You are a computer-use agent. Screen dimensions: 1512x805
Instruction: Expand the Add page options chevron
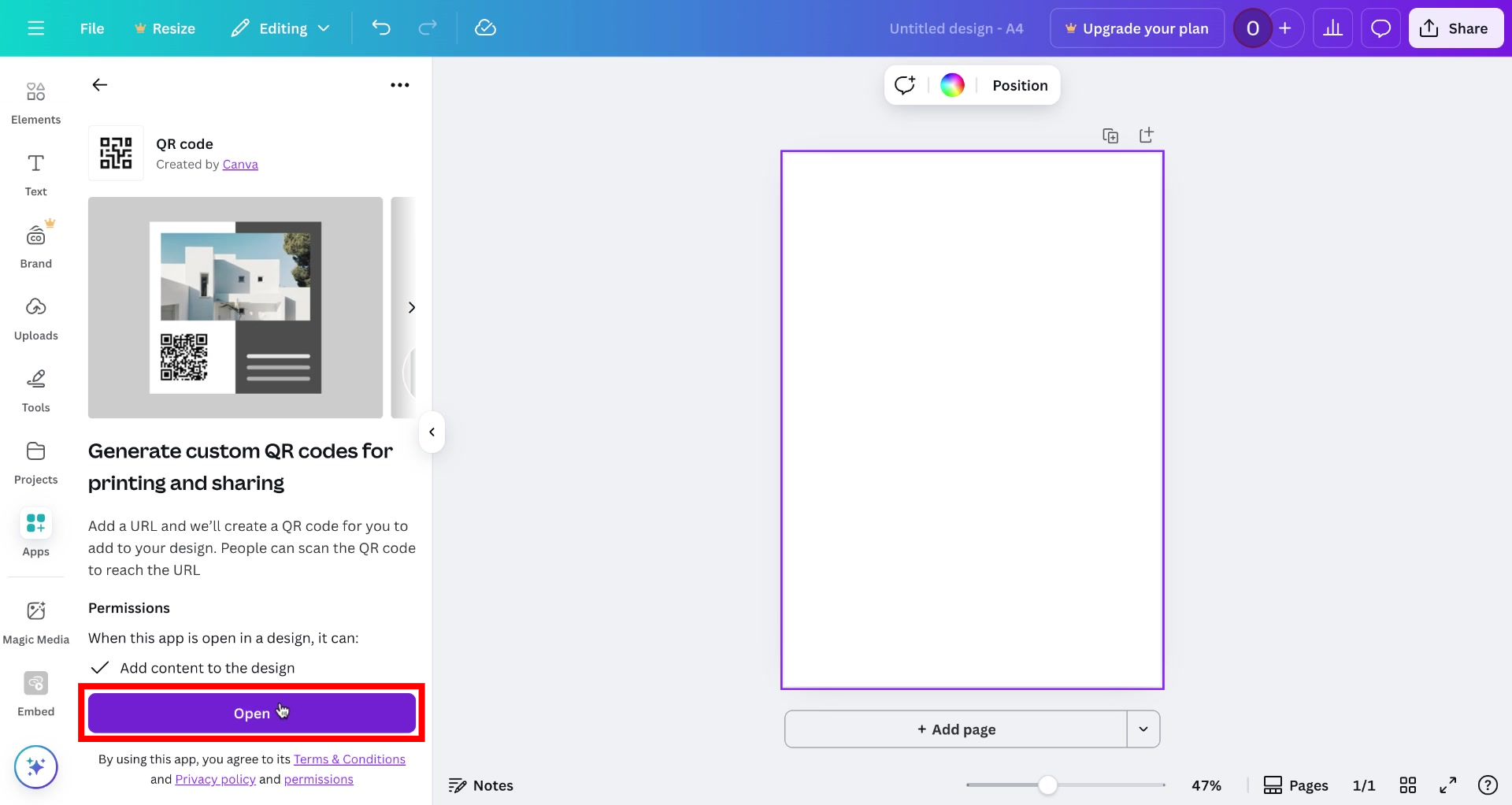tap(1143, 729)
